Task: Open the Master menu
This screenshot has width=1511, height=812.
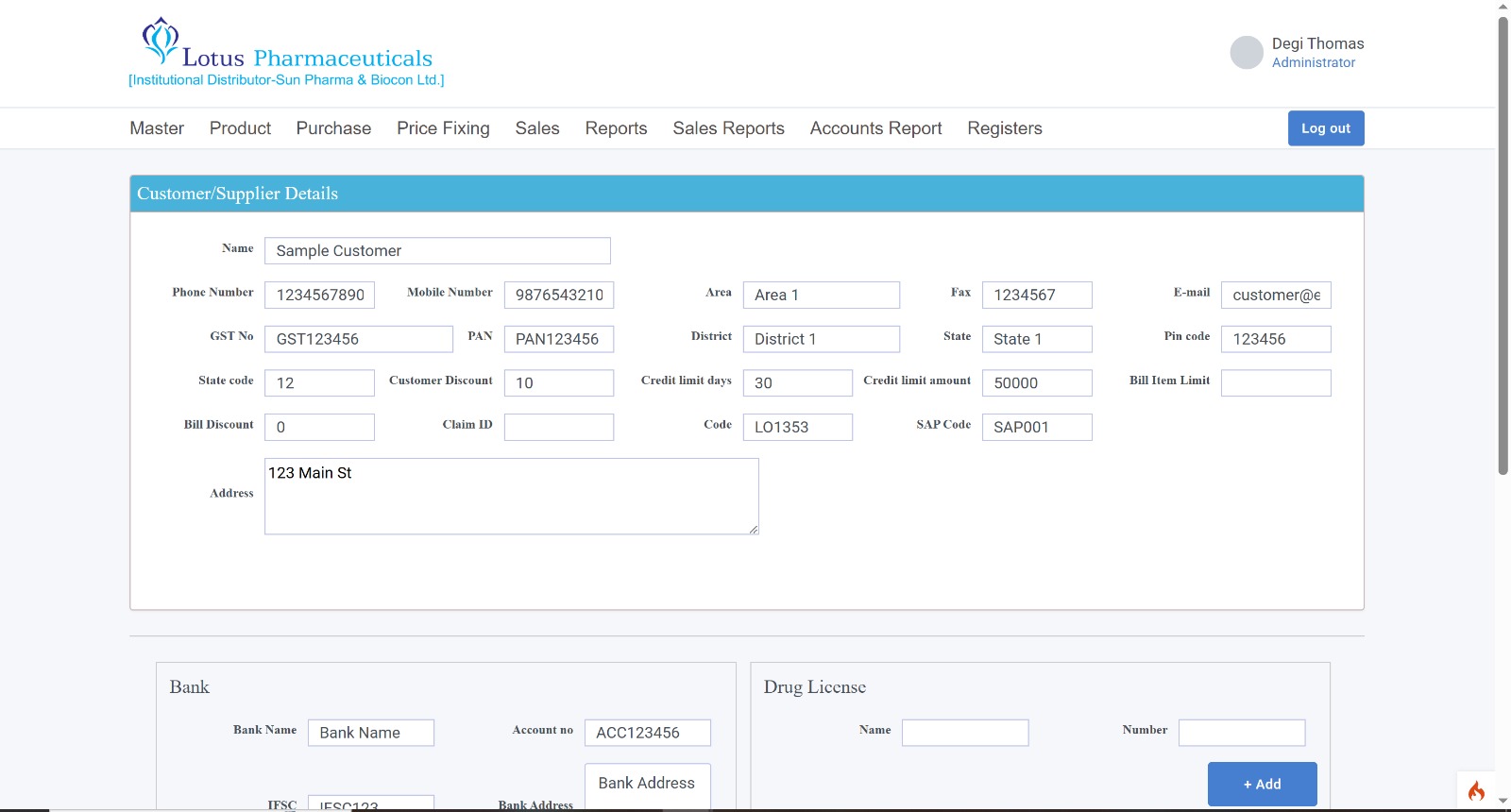Action: [157, 128]
